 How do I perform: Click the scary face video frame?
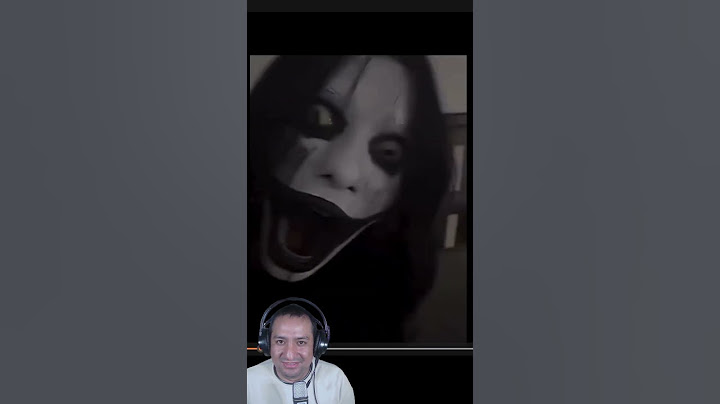(358, 199)
